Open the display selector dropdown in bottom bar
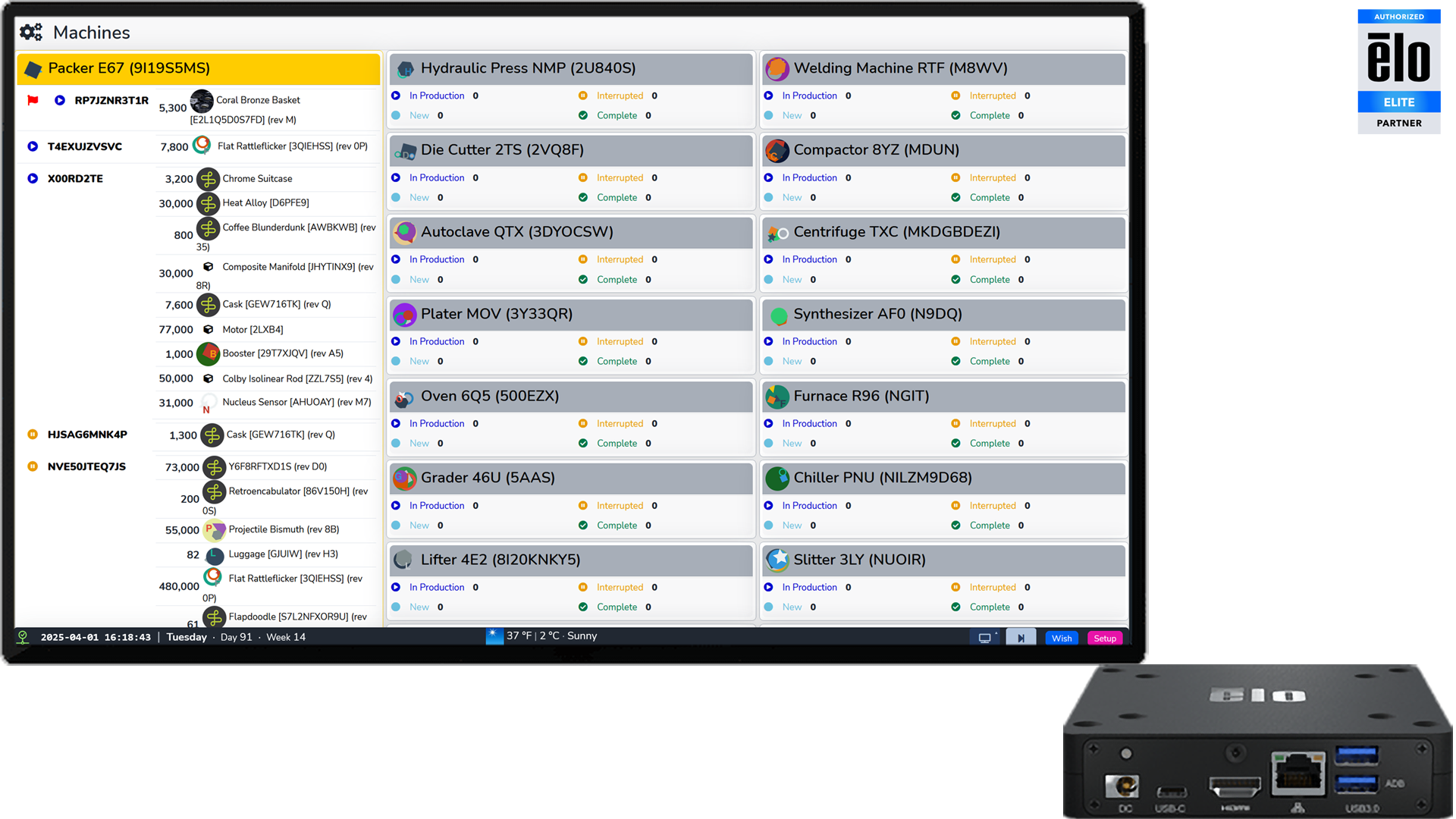The height and width of the screenshot is (819, 1456). 985,638
